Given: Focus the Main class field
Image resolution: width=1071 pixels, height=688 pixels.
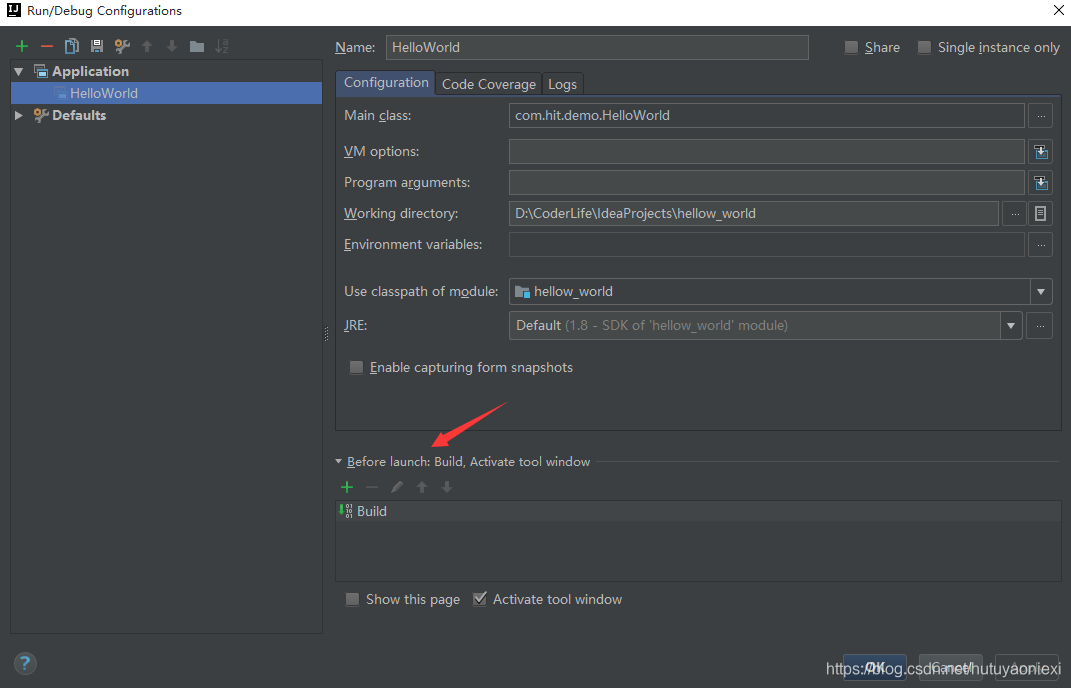Looking at the screenshot, I should (766, 115).
